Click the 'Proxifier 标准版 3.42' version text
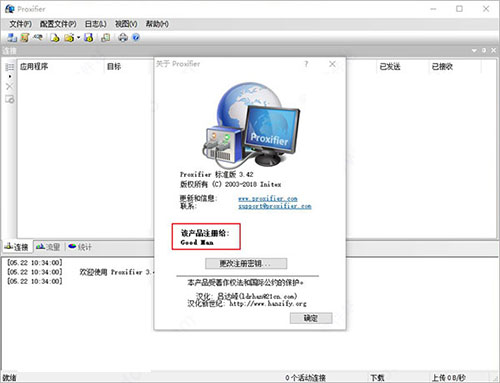The width and height of the screenshot is (500, 383). (217, 174)
